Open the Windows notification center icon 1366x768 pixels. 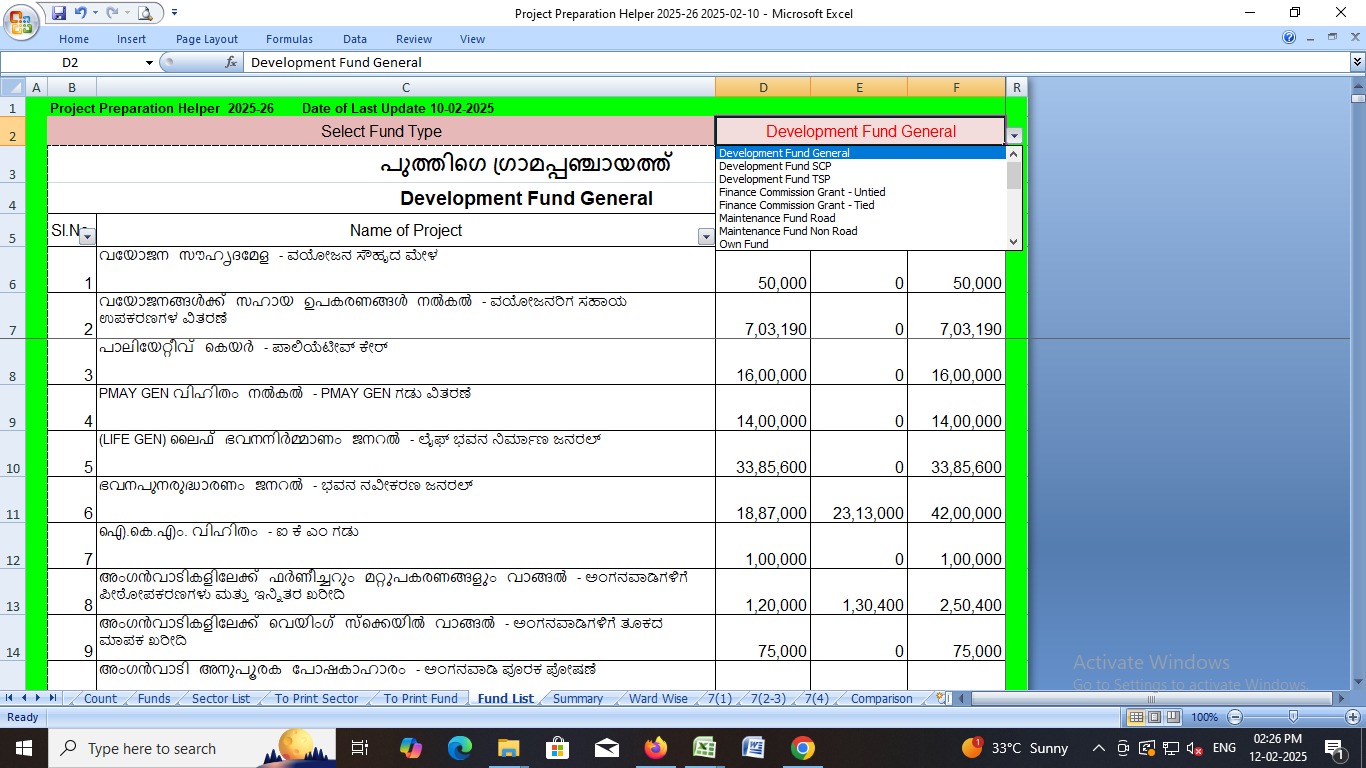(1334, 748)
